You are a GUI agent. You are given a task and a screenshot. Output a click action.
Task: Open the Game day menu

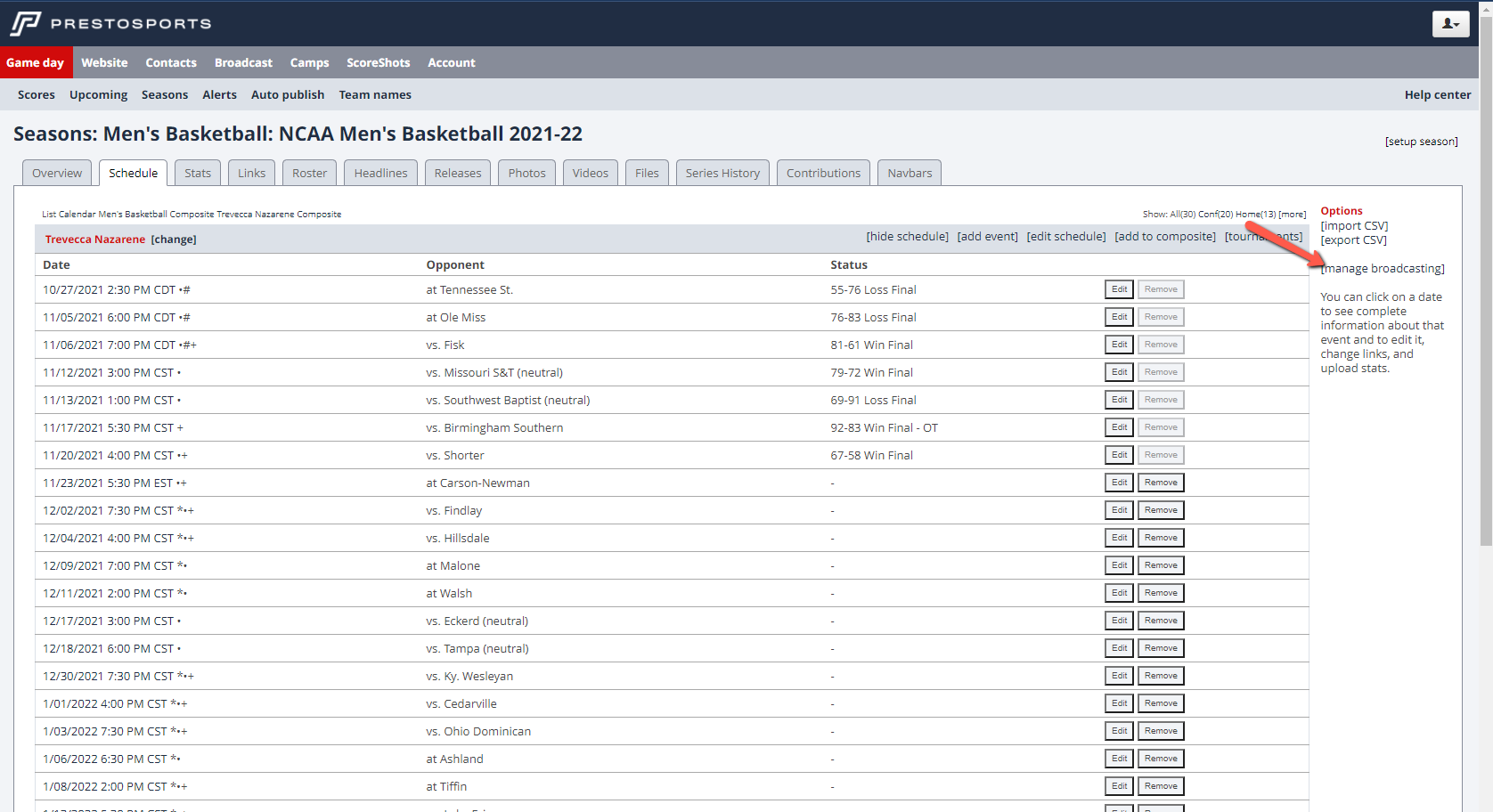35,62
